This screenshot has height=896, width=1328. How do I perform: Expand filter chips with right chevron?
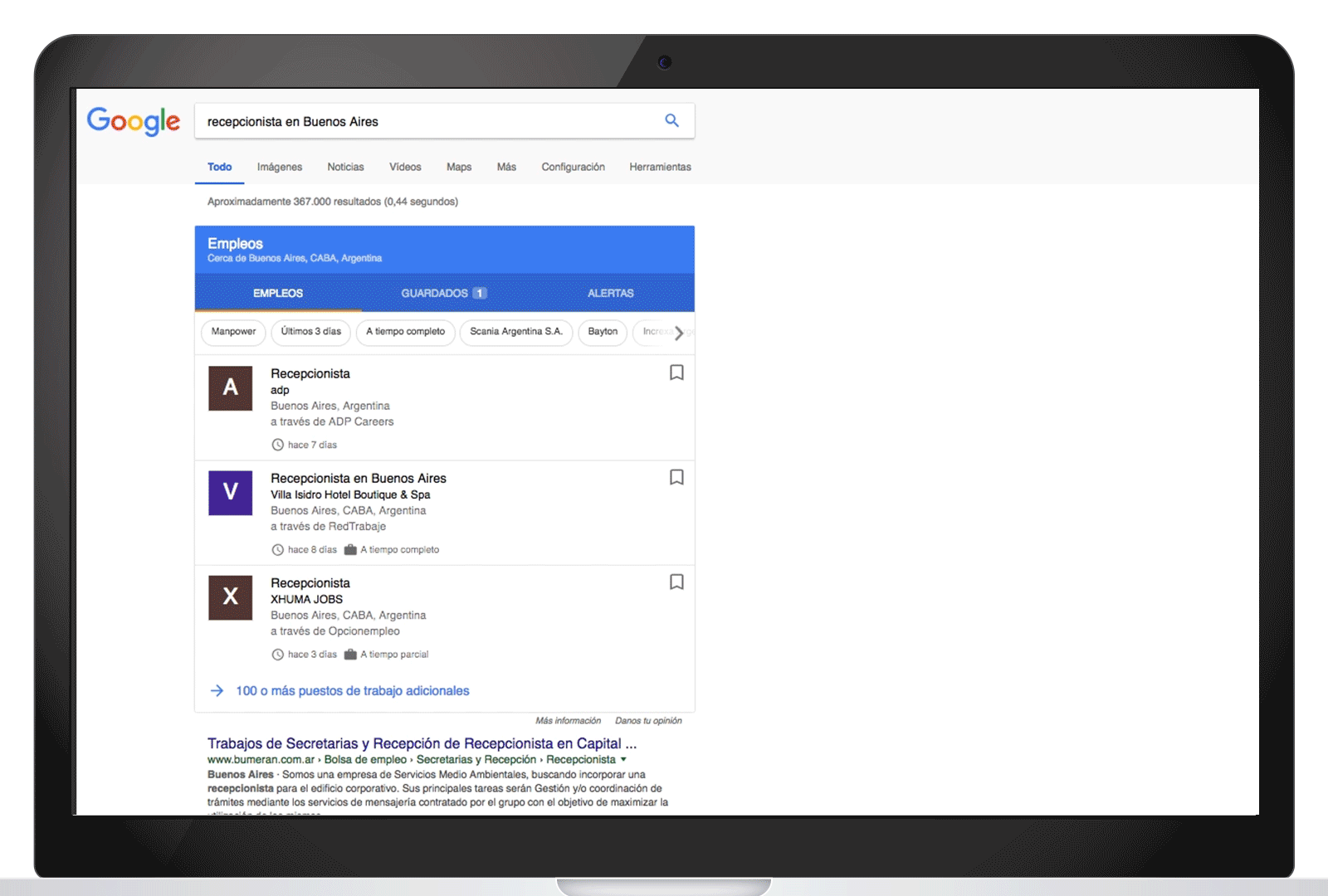click(x=679, y=333)
